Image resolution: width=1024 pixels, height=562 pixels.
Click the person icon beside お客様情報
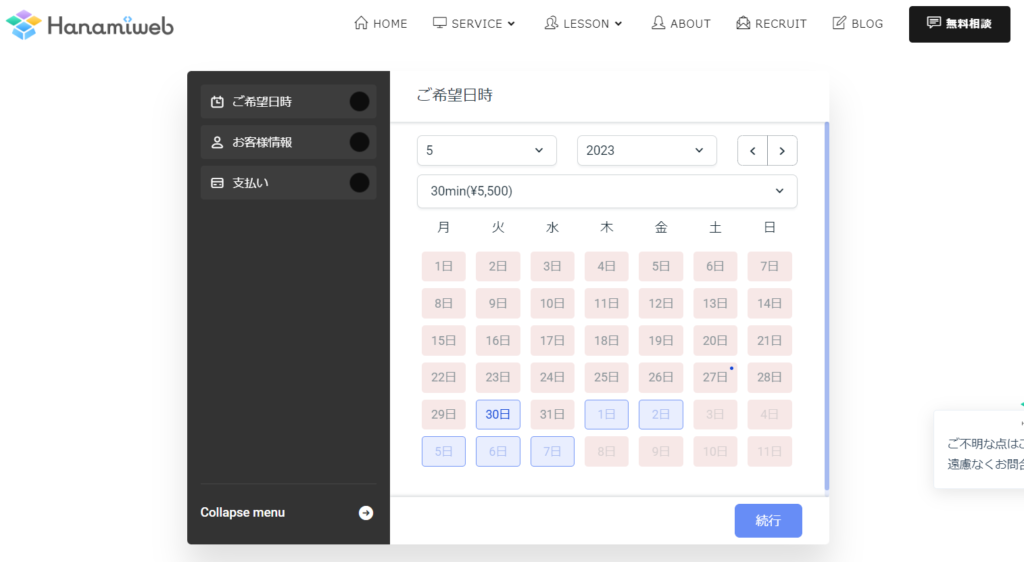pyautogui.click(x=217, y=143)
